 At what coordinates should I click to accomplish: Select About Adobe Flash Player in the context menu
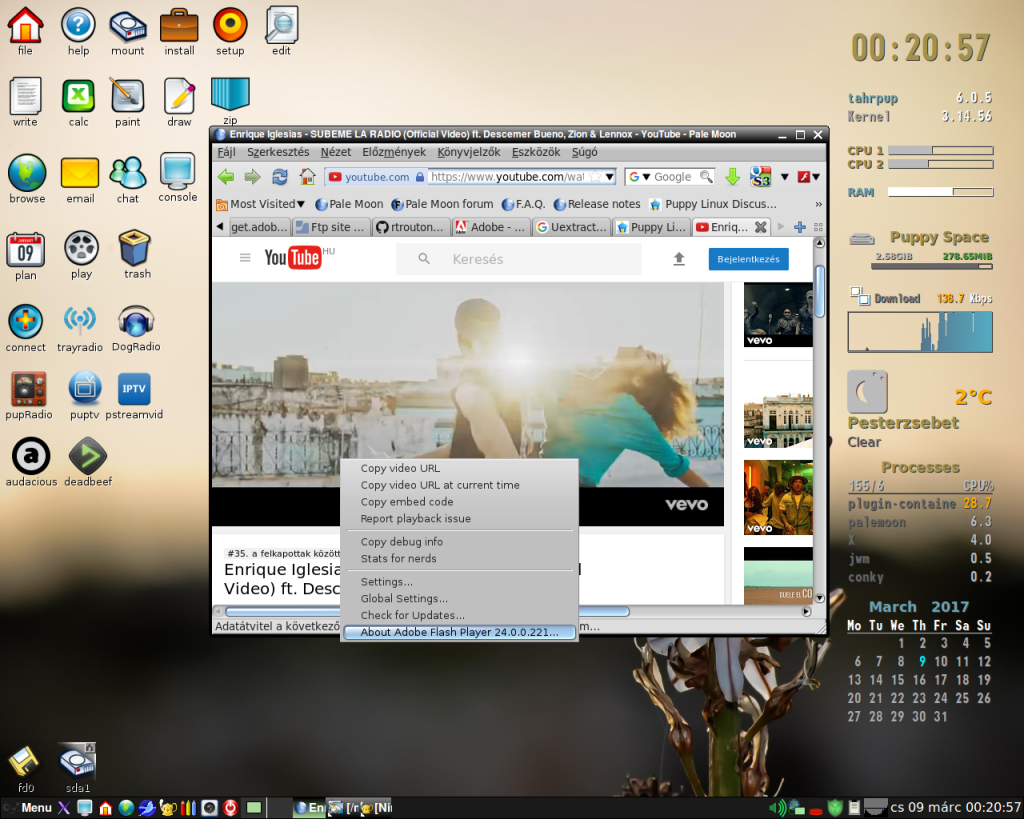(x=458, y=632)
